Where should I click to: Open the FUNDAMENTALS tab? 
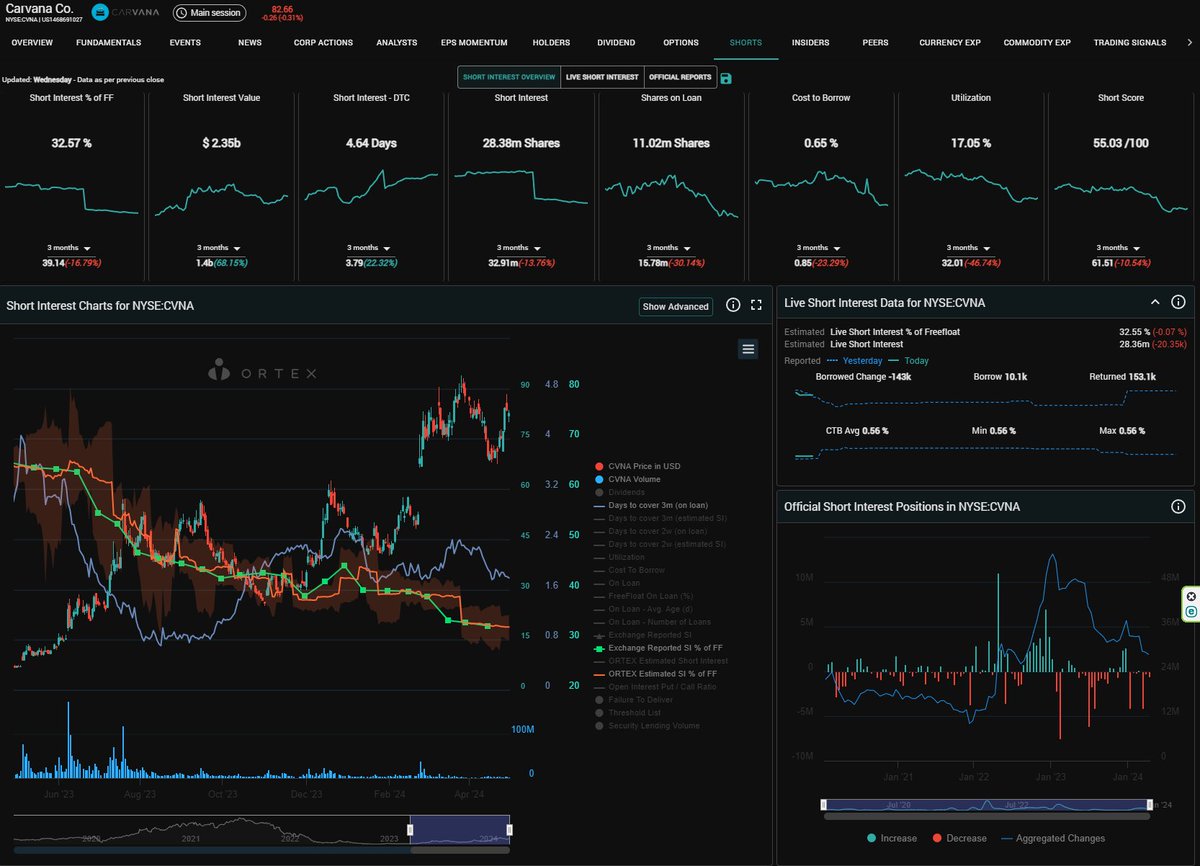tap(108, 43)
